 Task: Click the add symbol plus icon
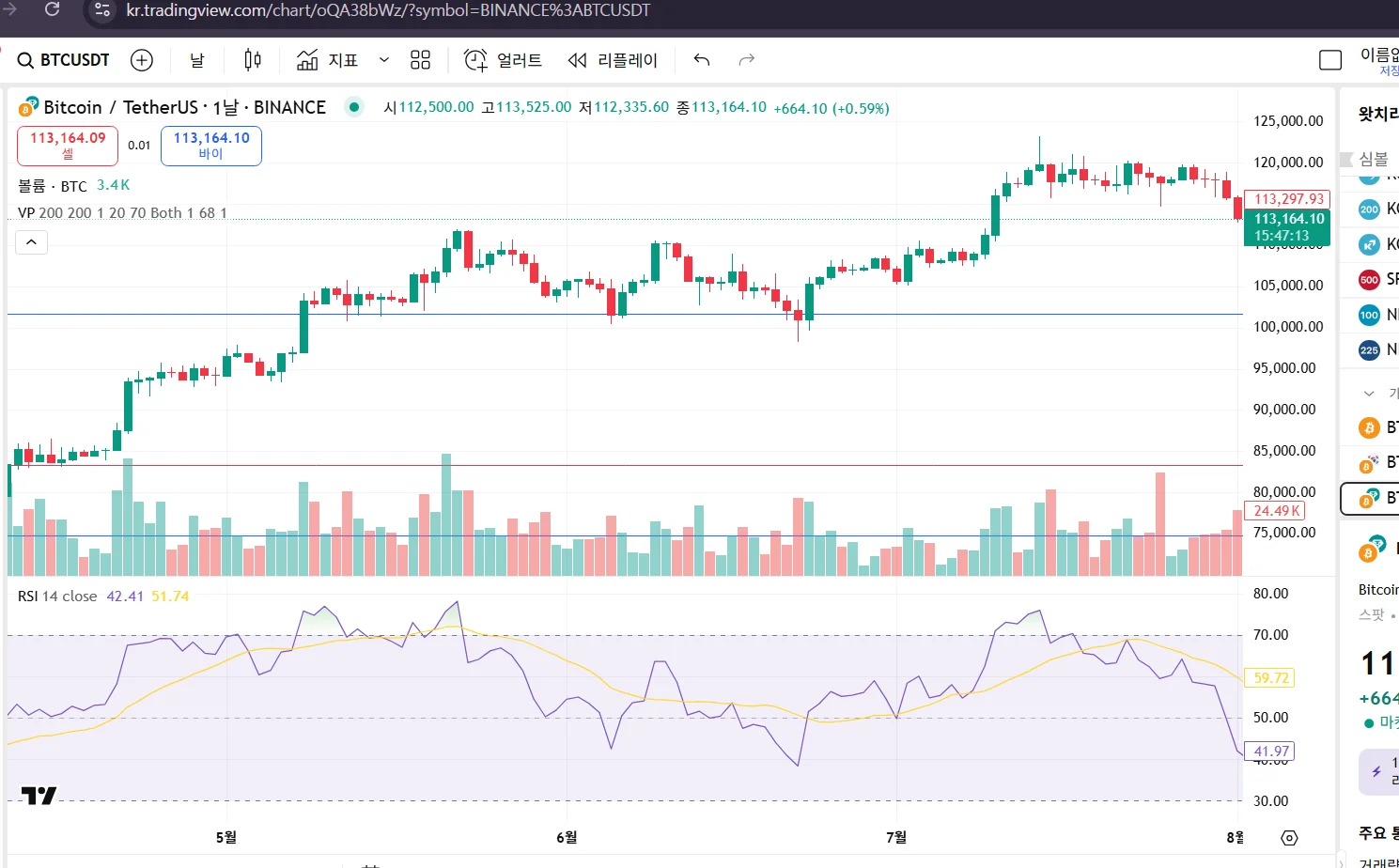click(142, 60)
